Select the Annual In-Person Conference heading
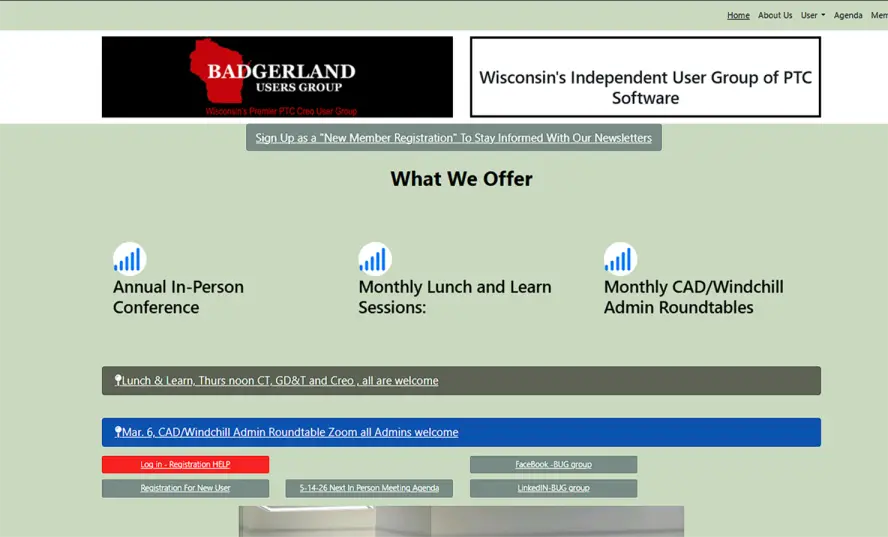The image size is (888, 537). click(x=178, y=297)
